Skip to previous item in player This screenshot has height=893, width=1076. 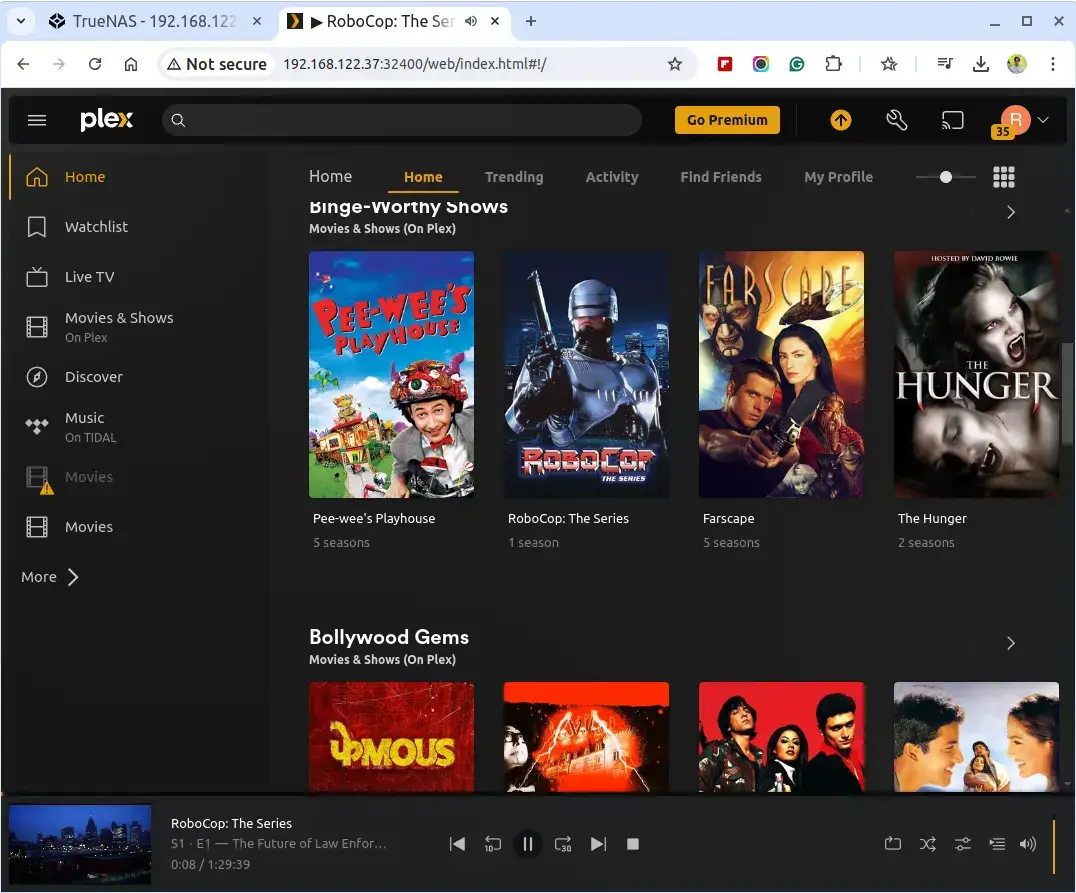pos(457,844)
